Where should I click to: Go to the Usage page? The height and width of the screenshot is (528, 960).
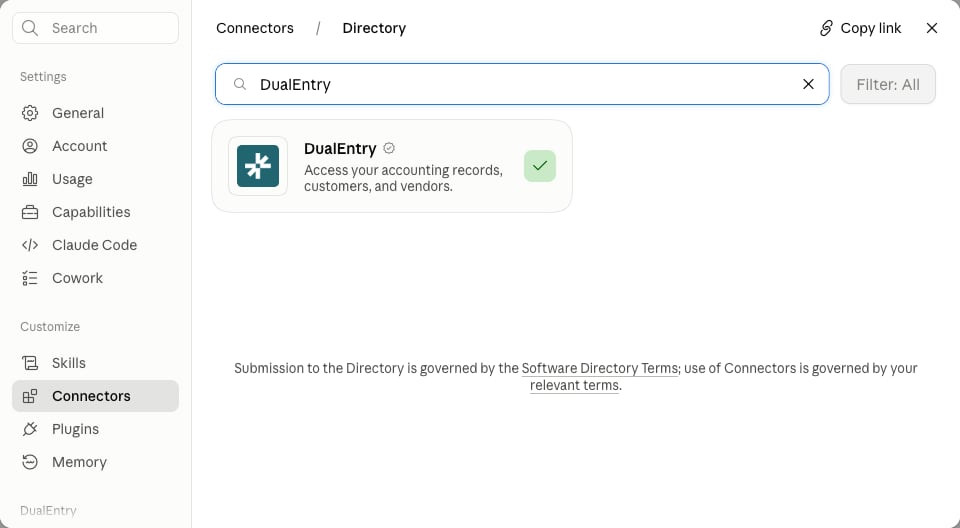96,179
